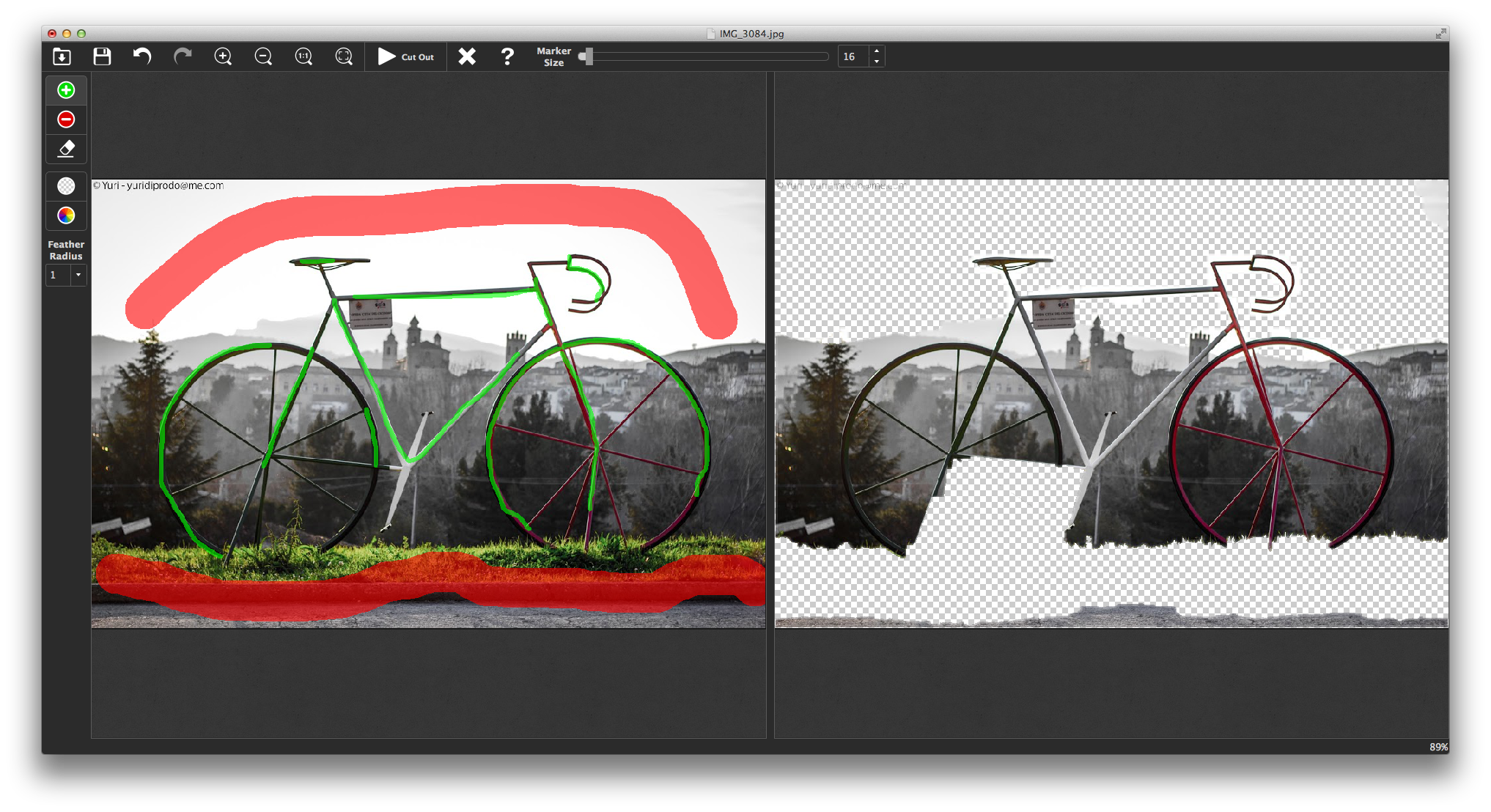Select the red background marker tool
The image size is (1491, 812).
[x=66, y=119]
